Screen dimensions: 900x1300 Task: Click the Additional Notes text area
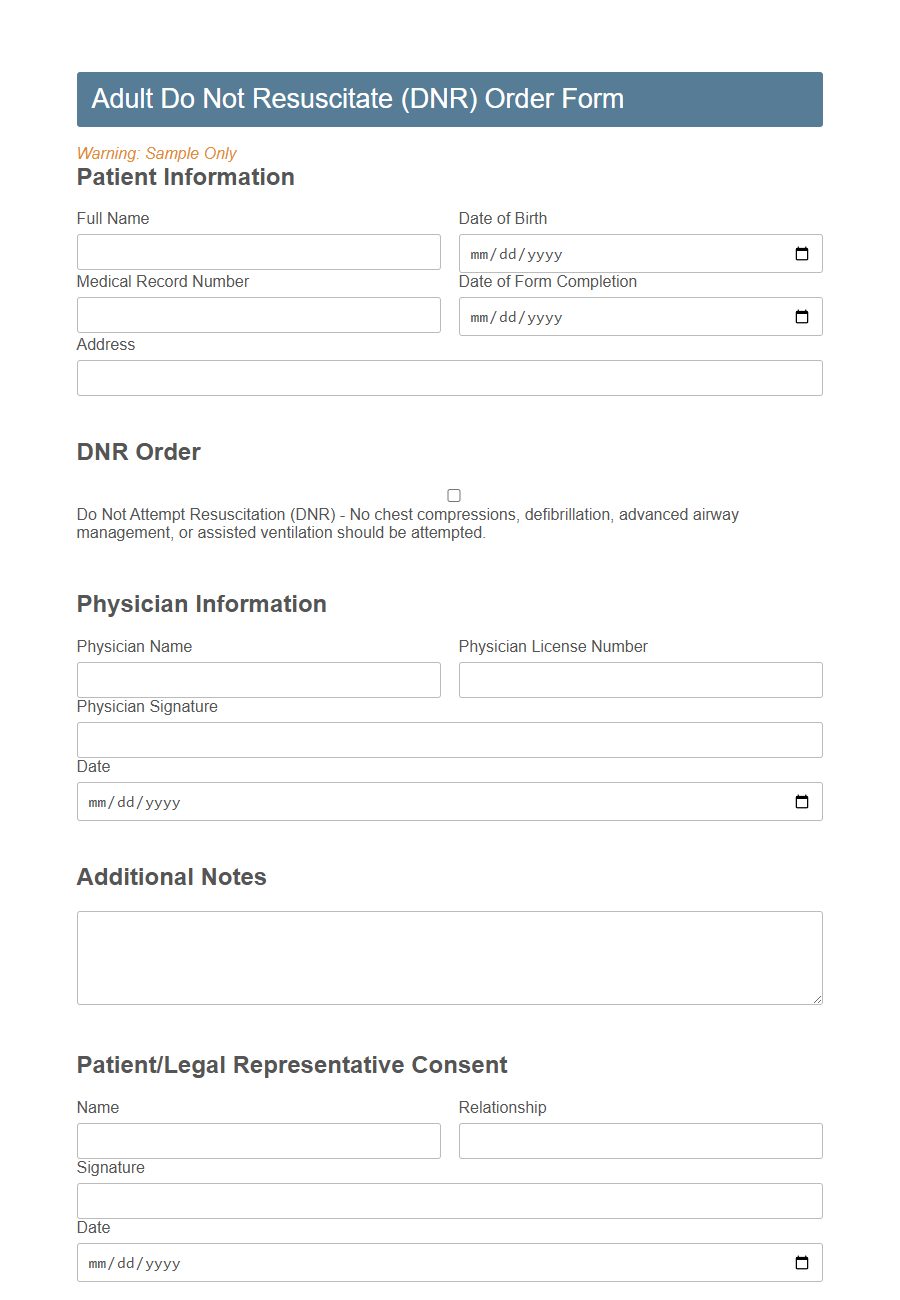449,955
